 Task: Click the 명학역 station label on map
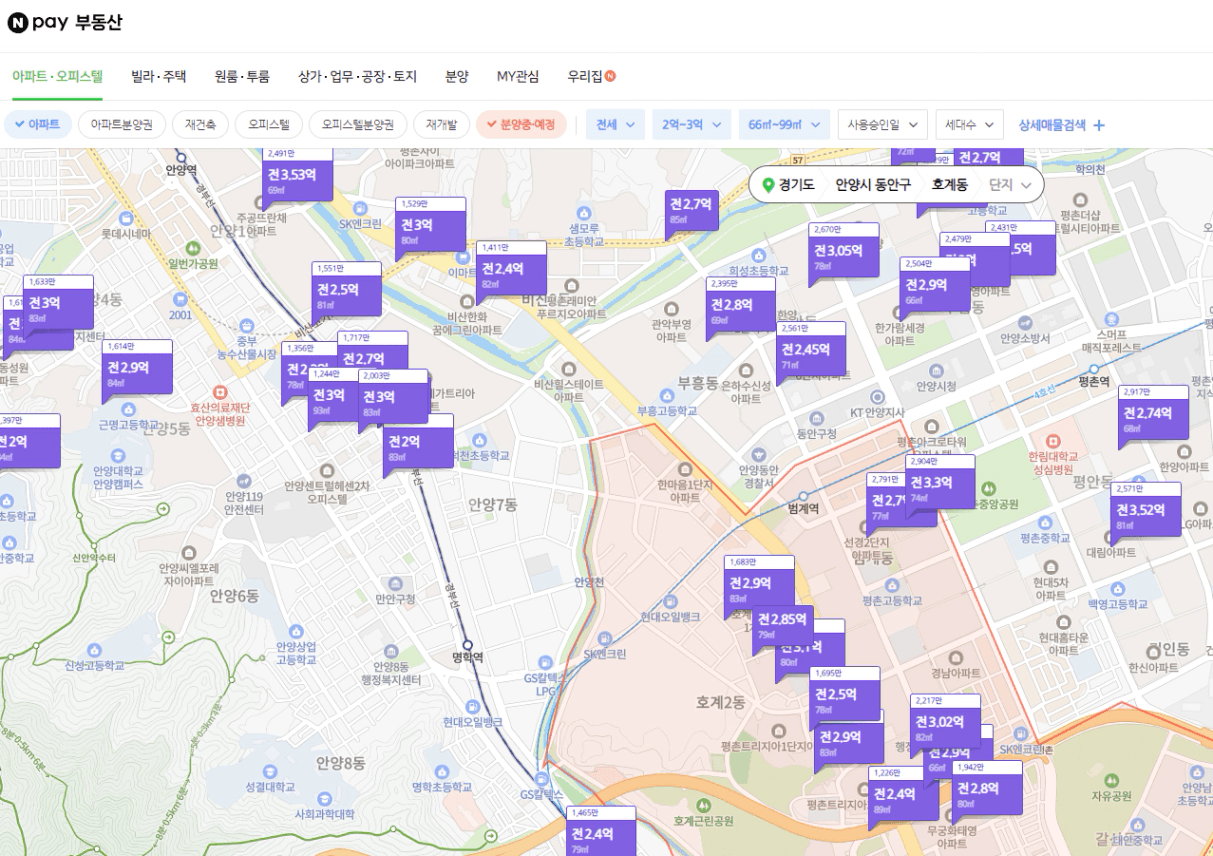click(467, 657)
